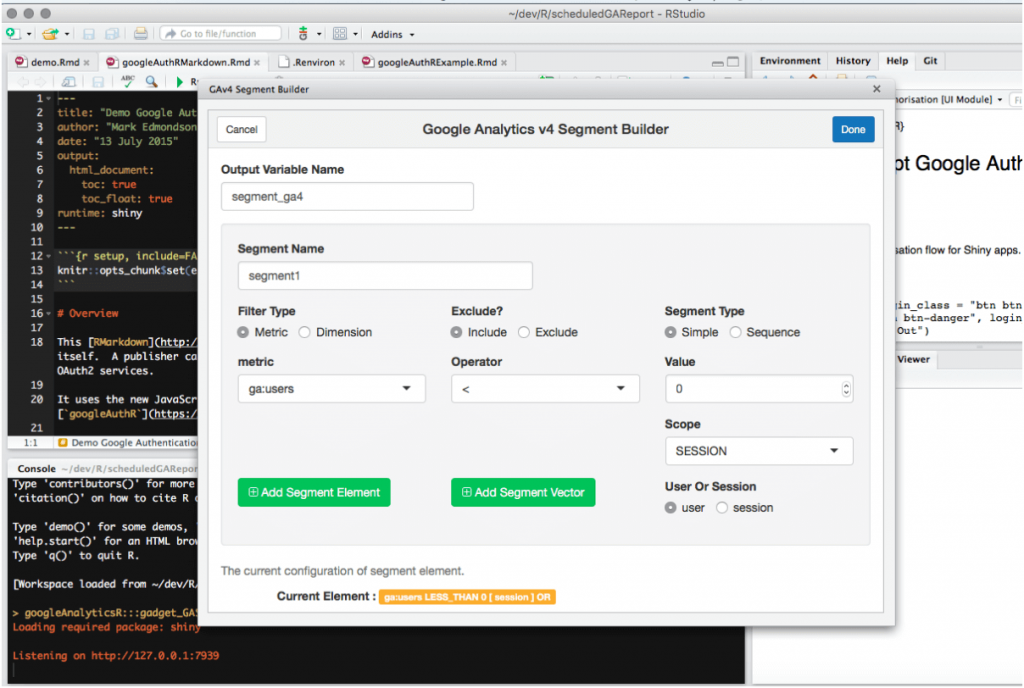Open the Viewer tab
This screenshot has width=1024, height=688.
(x=913, y=359)
